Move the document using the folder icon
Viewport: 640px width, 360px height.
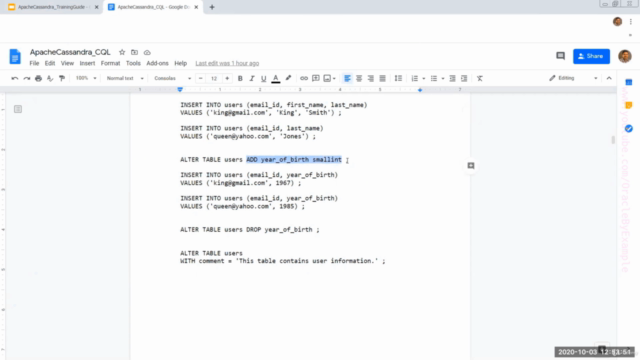pos(134,52)
